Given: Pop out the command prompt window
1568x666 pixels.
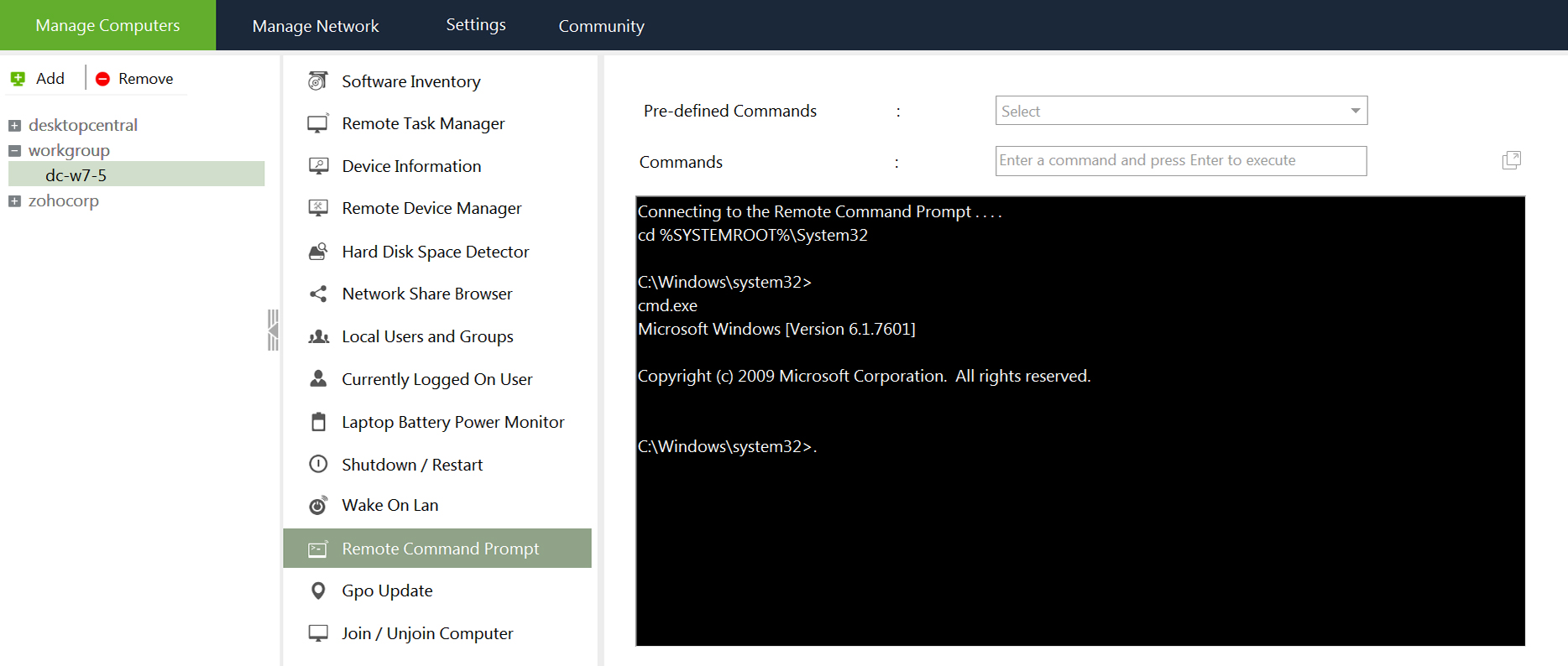Looking at the screenshot, I should pos(1511,160).
